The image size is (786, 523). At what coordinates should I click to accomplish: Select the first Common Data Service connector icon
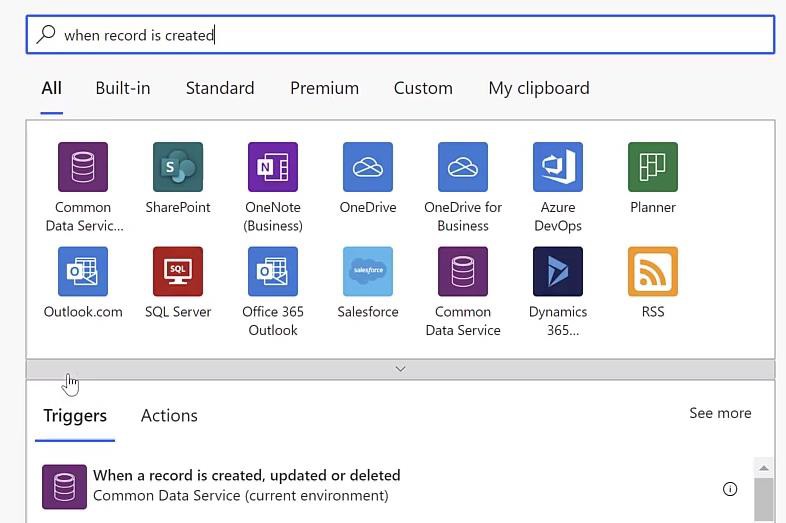tap(83, 166)
